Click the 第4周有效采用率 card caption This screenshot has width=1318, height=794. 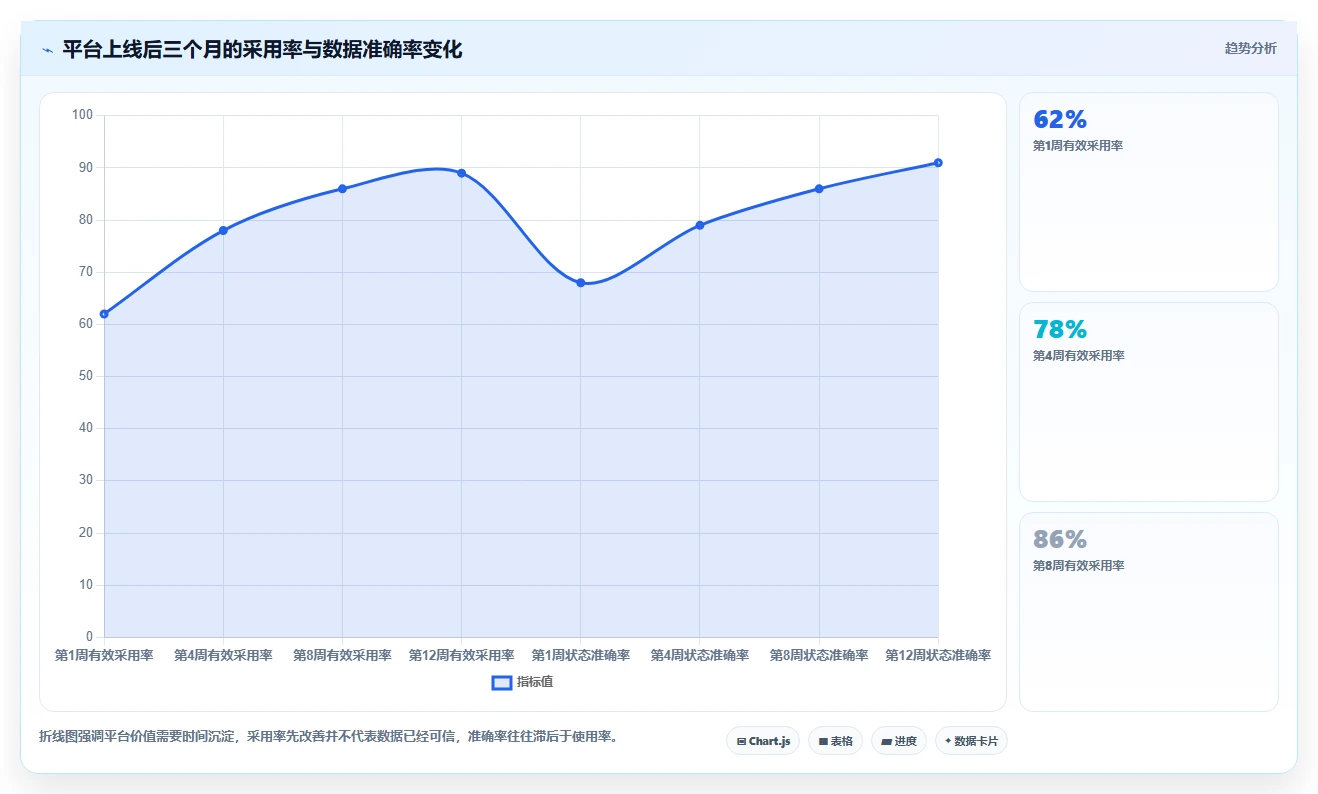1078,356
